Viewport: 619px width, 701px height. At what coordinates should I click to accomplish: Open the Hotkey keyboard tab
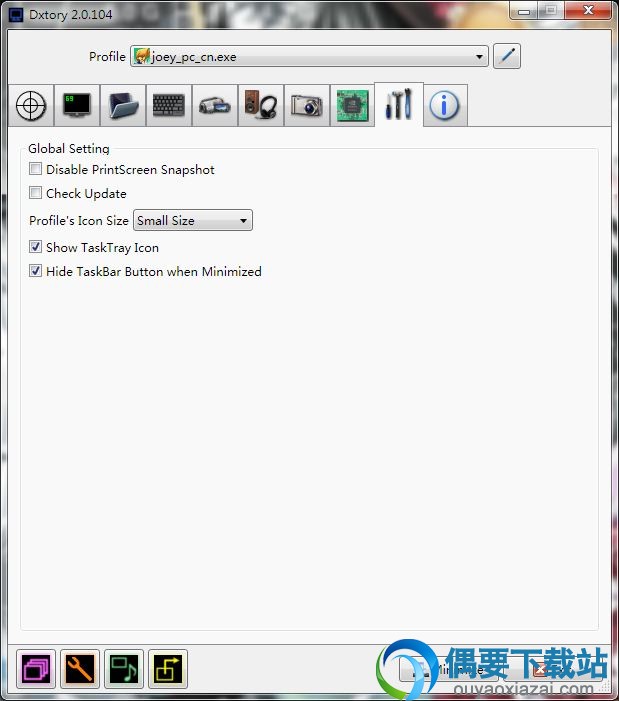coord(169,106)
